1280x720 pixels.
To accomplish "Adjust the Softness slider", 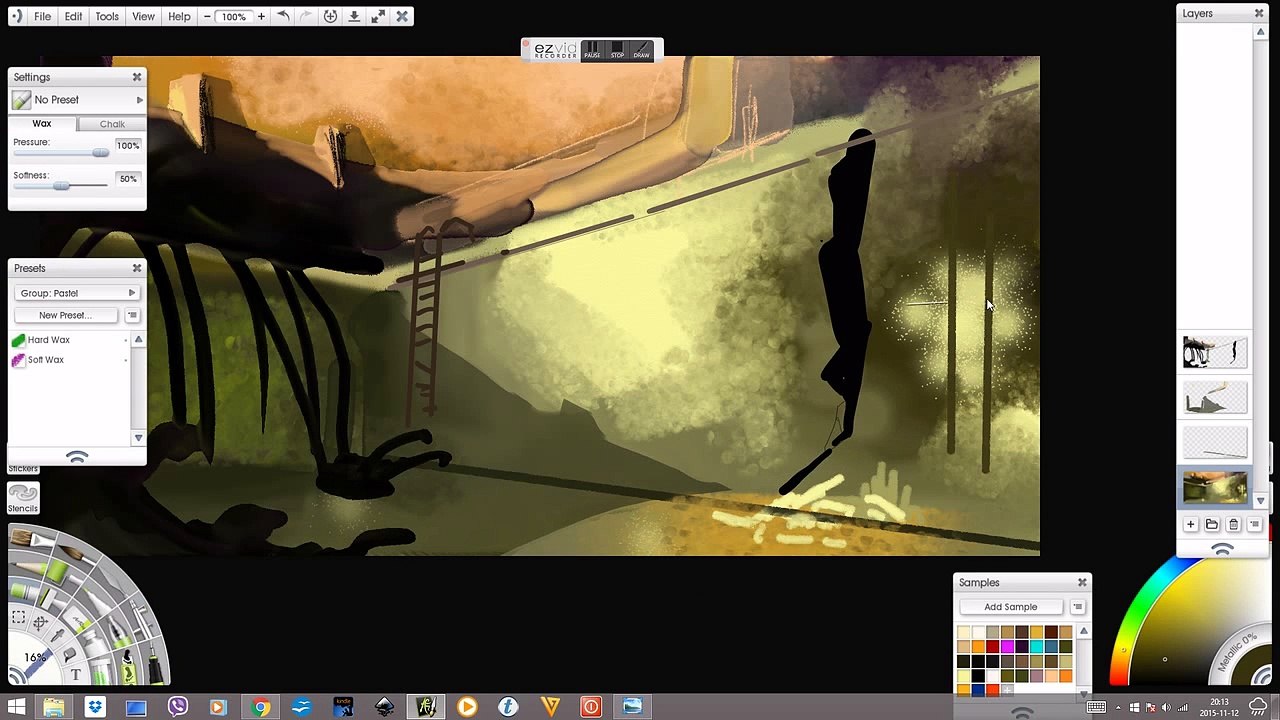I will [61, 186].
